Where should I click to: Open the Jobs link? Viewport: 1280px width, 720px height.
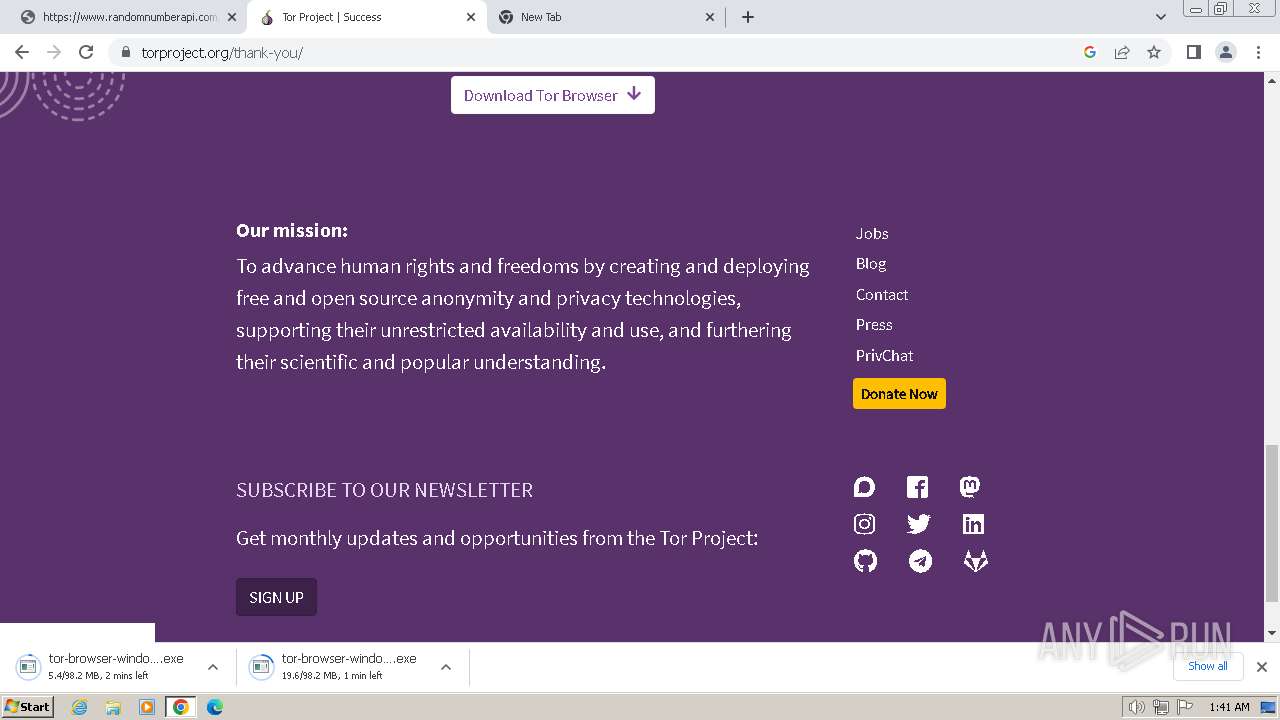click(x=872, y=233)
